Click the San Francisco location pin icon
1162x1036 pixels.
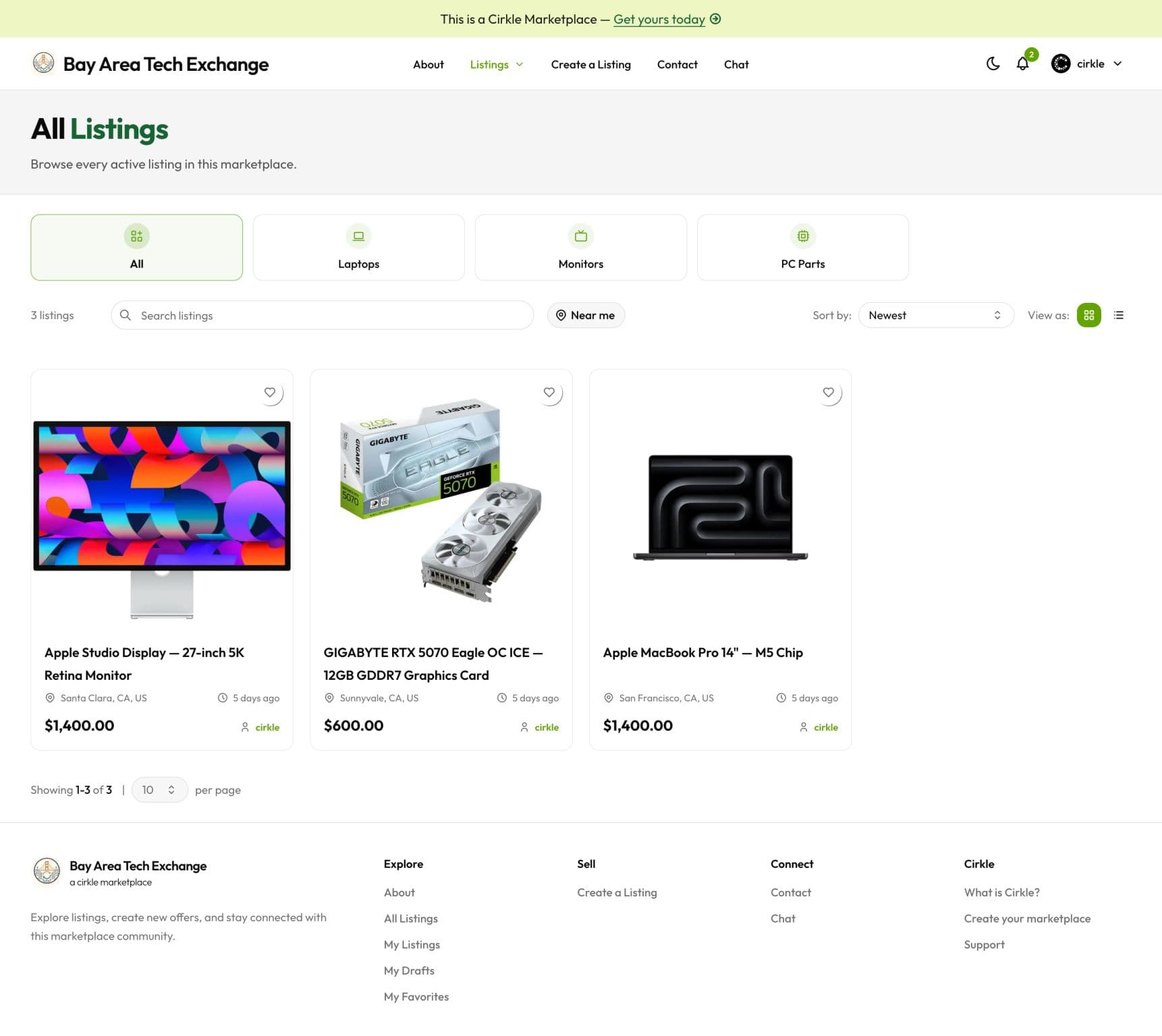click(609, 698)
